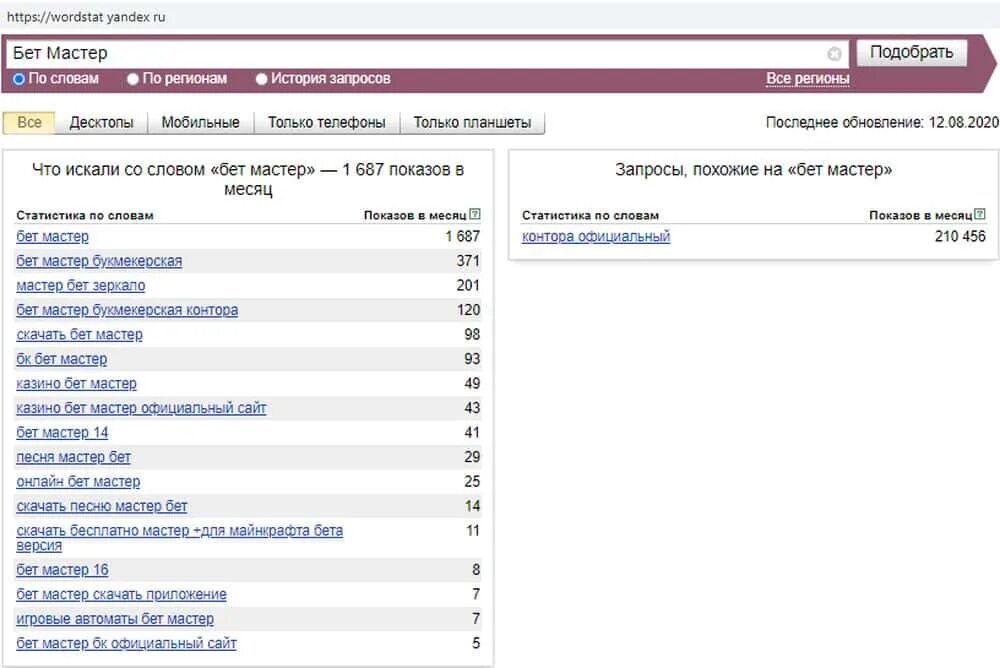
Task: Click the wordstat yandex ru URL text
Action: (86, 17)
